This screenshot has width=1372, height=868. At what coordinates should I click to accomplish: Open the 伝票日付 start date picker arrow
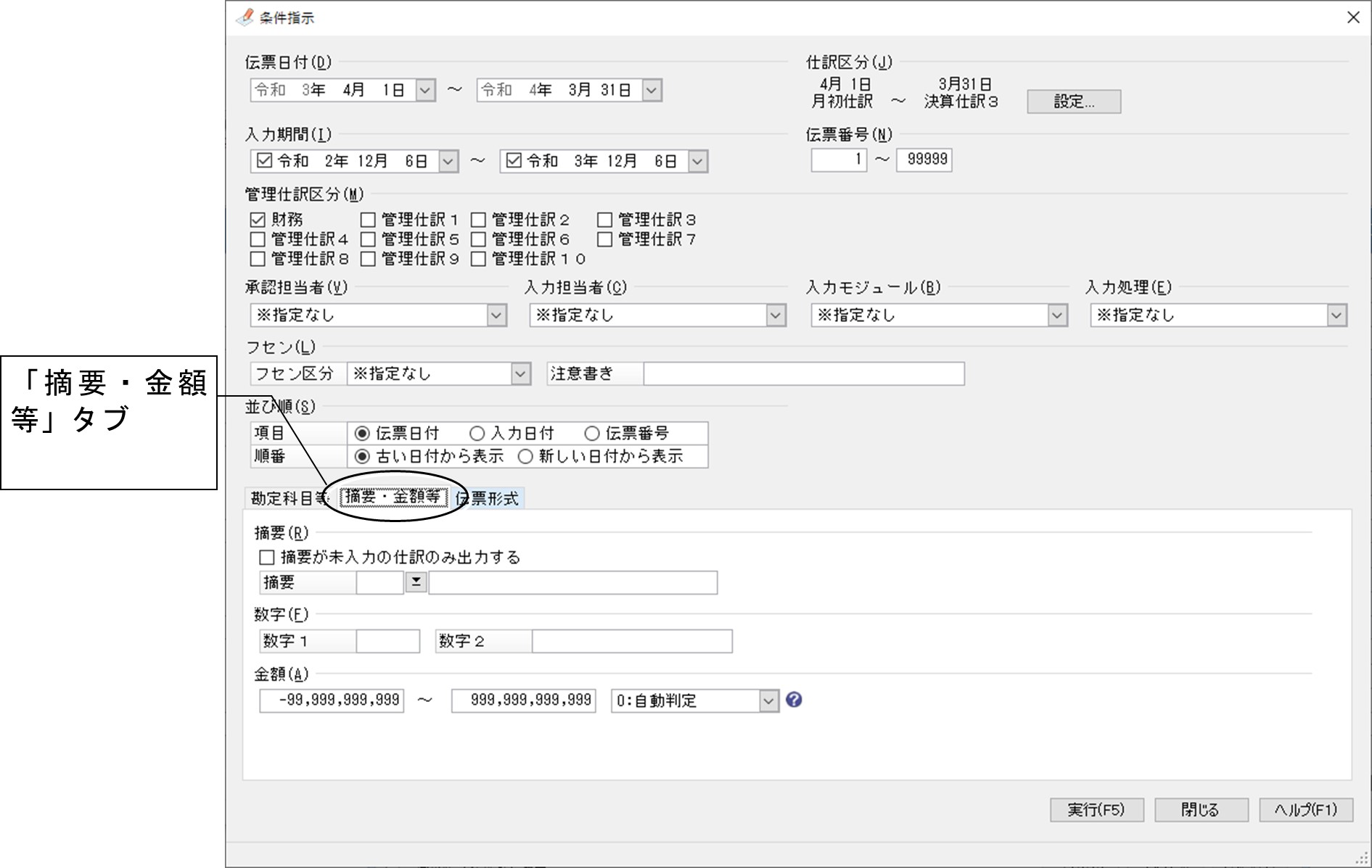(x=425, y=91)
